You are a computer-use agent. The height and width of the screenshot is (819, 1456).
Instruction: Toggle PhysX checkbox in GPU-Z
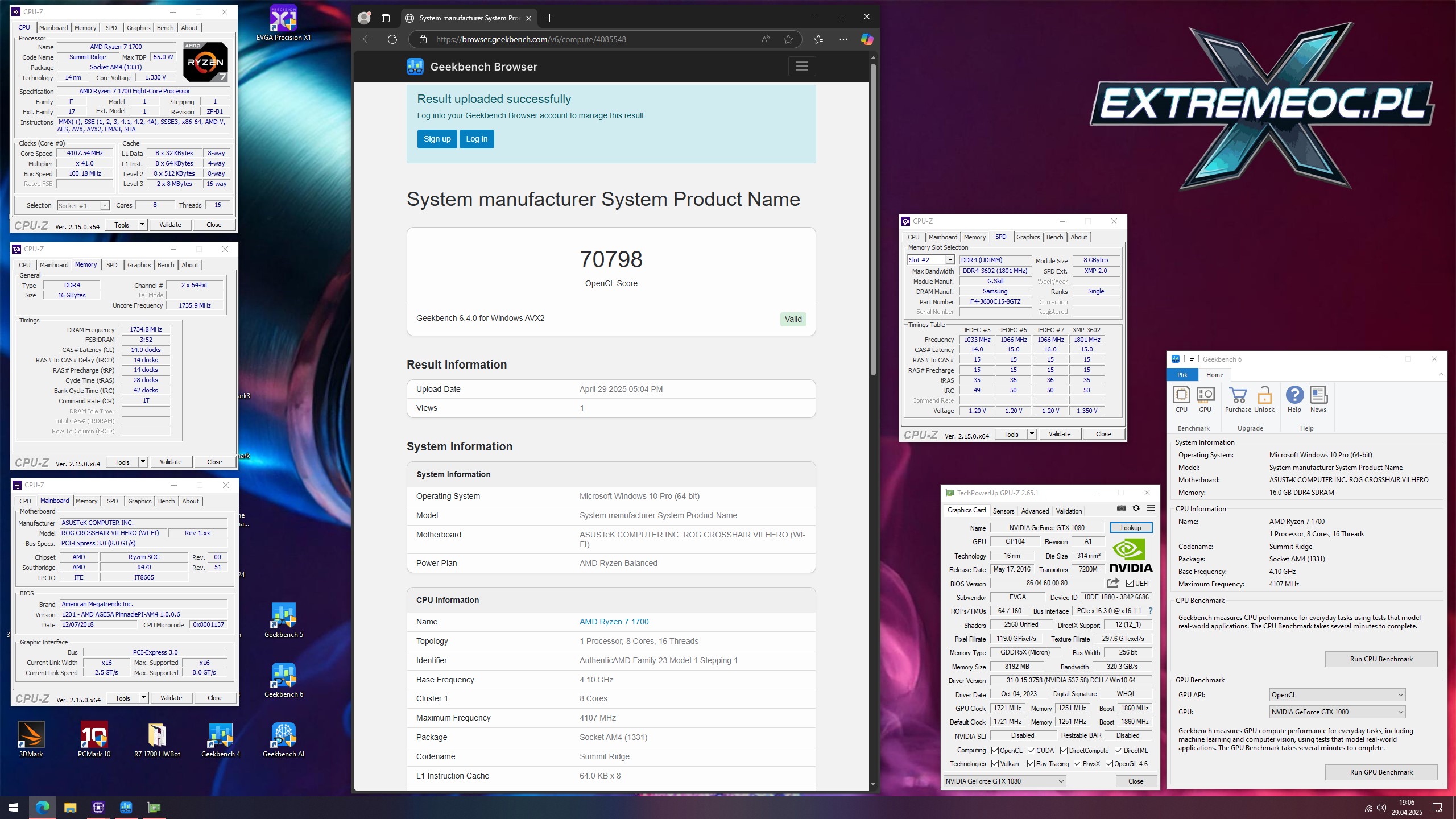click(x=1078, y=764)
